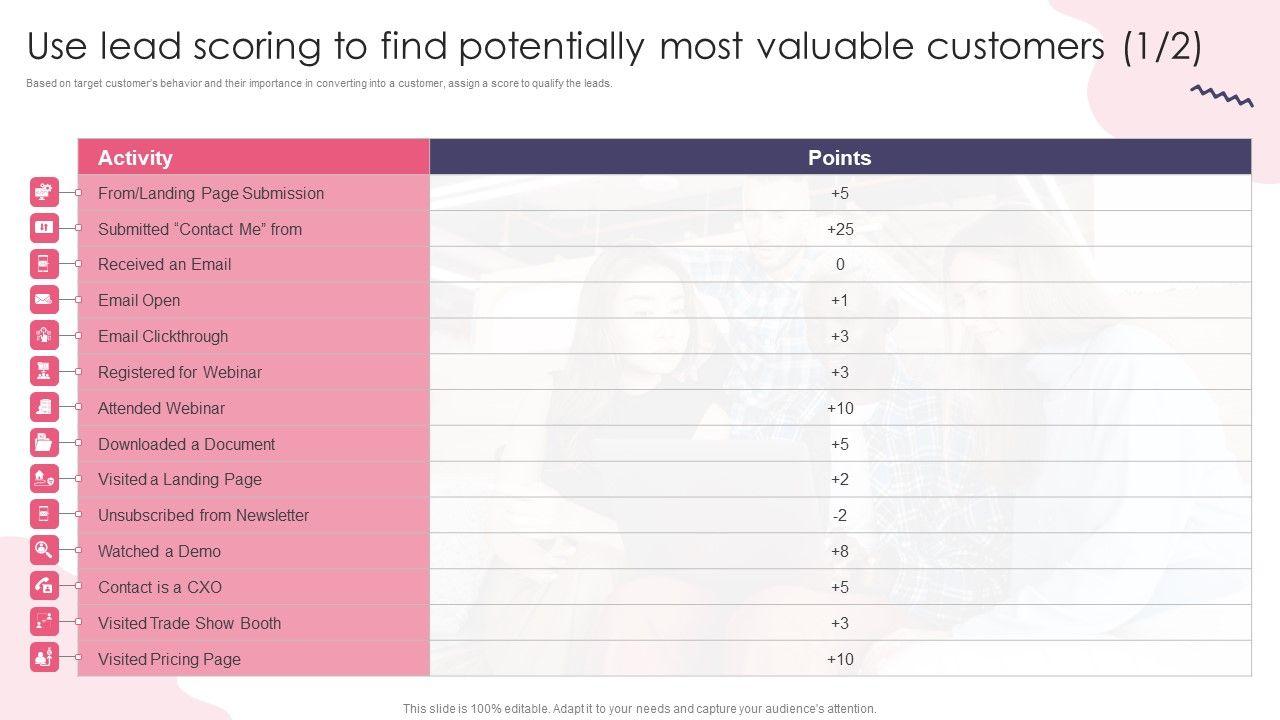Select the Received an Email activity text
This screenshot has height=720, width=1280.
(x=164, y=264)
